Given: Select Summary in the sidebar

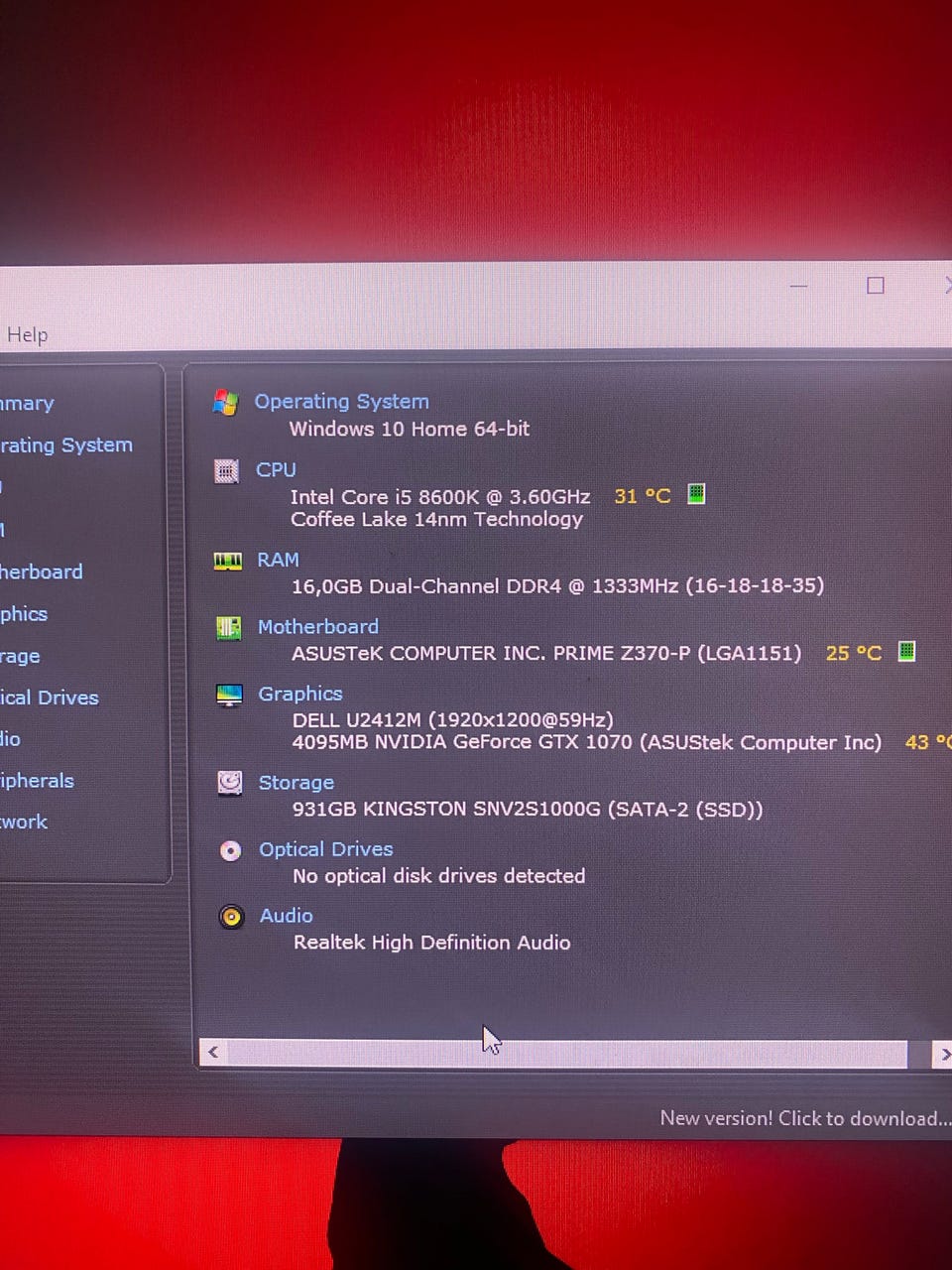Looking at the screenshot, I should pyautogui.click(x=27, y=403).
